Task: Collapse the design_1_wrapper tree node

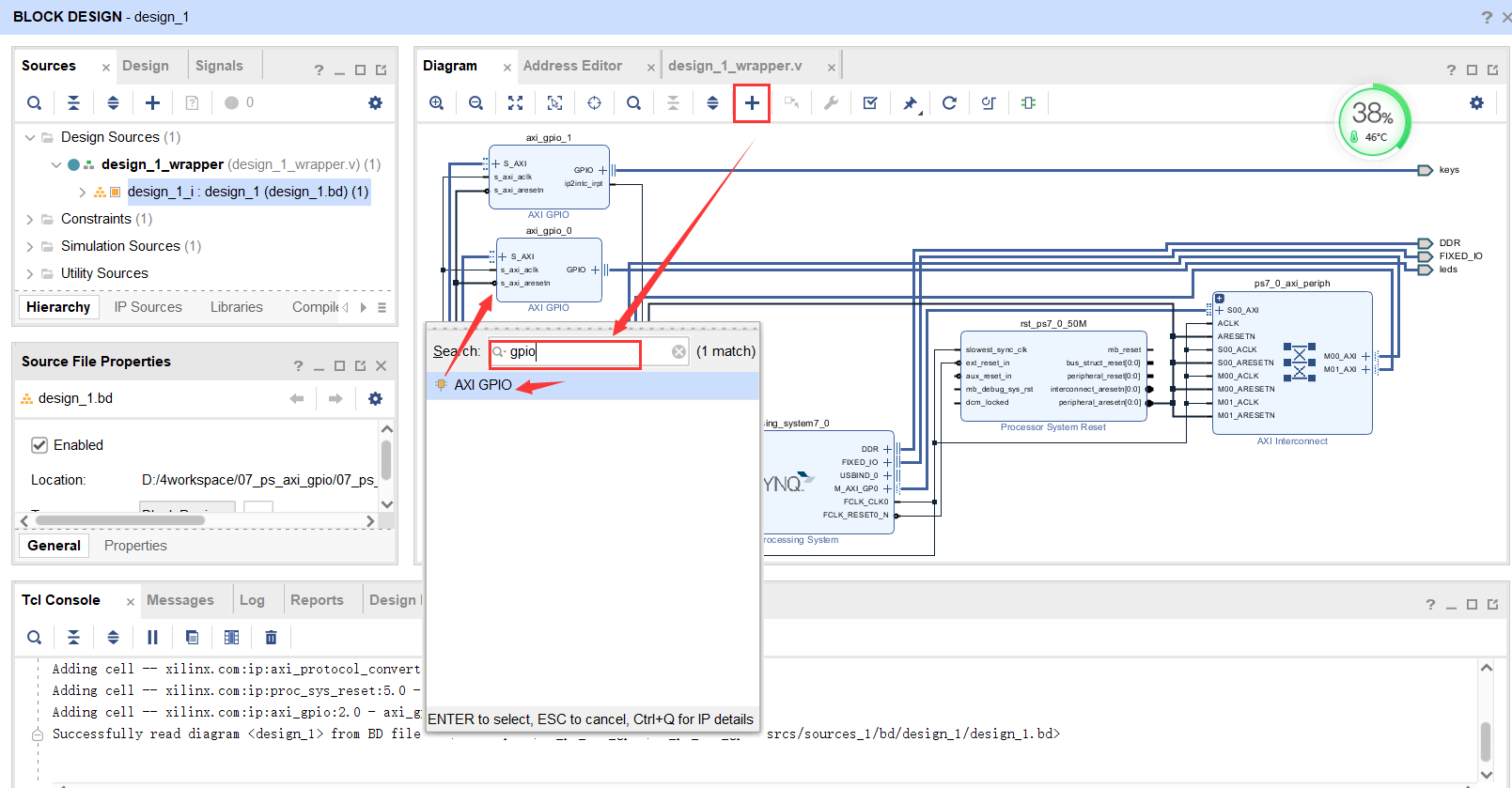Action: (56, 165)
